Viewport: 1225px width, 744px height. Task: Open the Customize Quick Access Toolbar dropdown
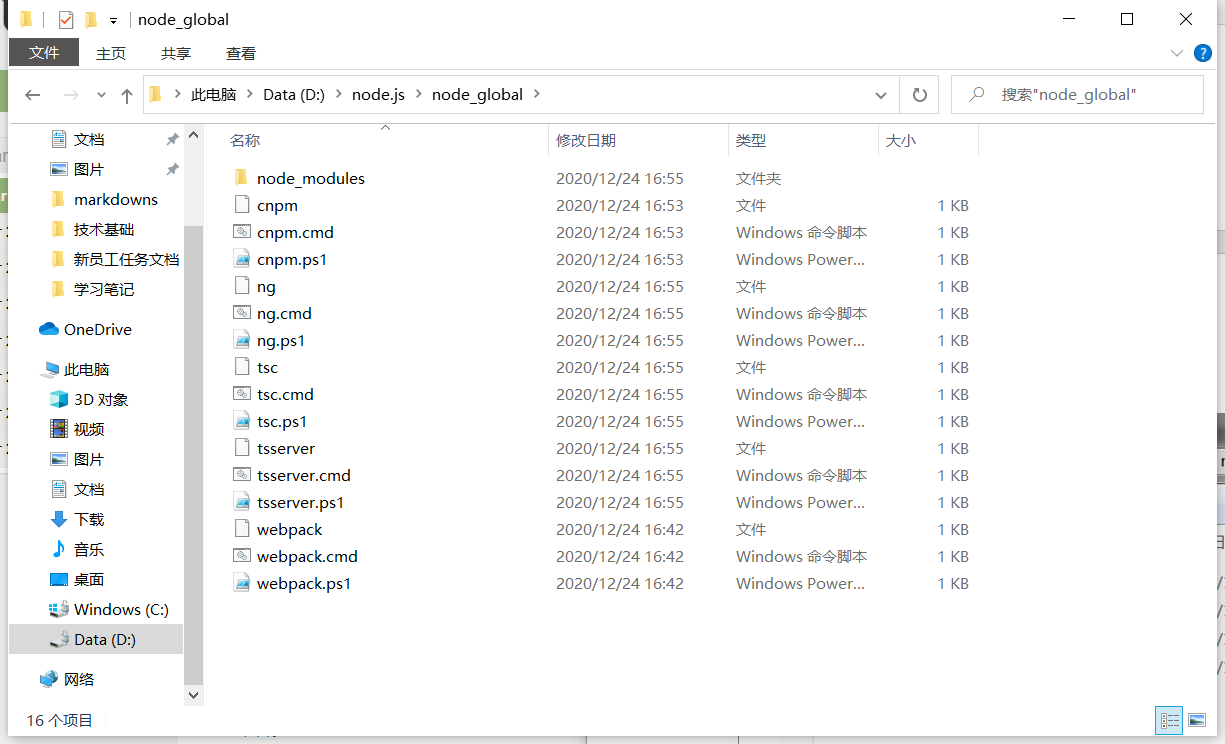[x=113, y=20]
